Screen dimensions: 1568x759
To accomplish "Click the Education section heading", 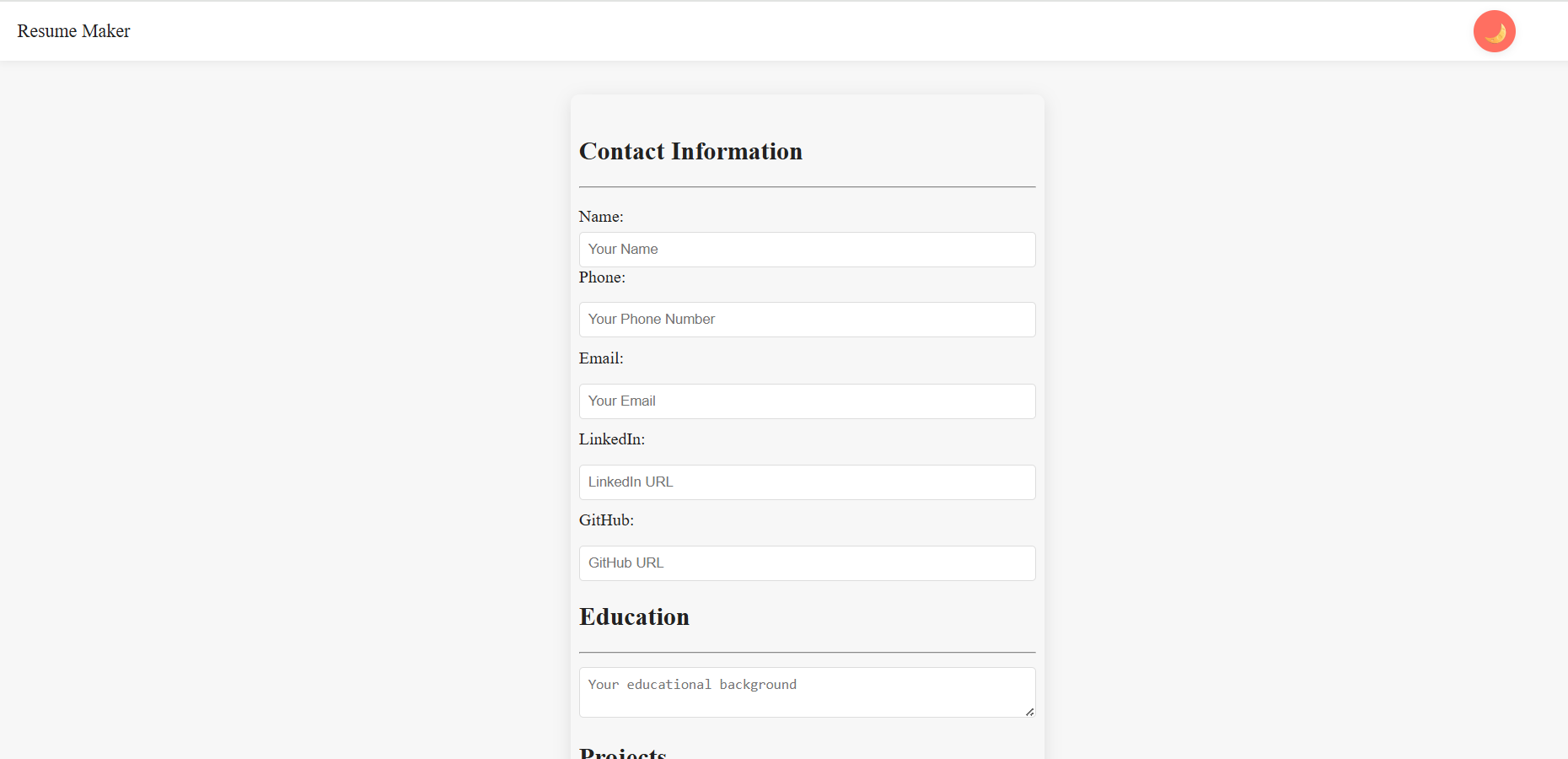I will click(634, 616).
